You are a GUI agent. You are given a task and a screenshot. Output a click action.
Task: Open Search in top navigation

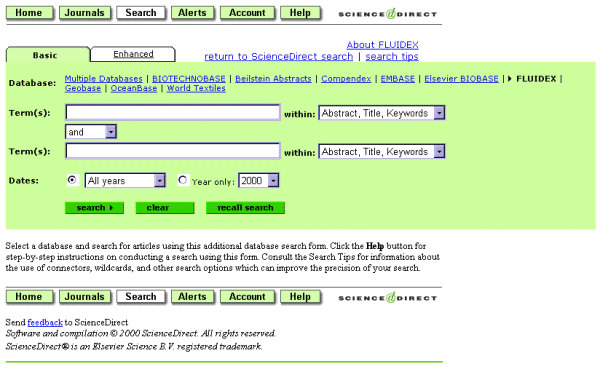[x=141, y=13]
